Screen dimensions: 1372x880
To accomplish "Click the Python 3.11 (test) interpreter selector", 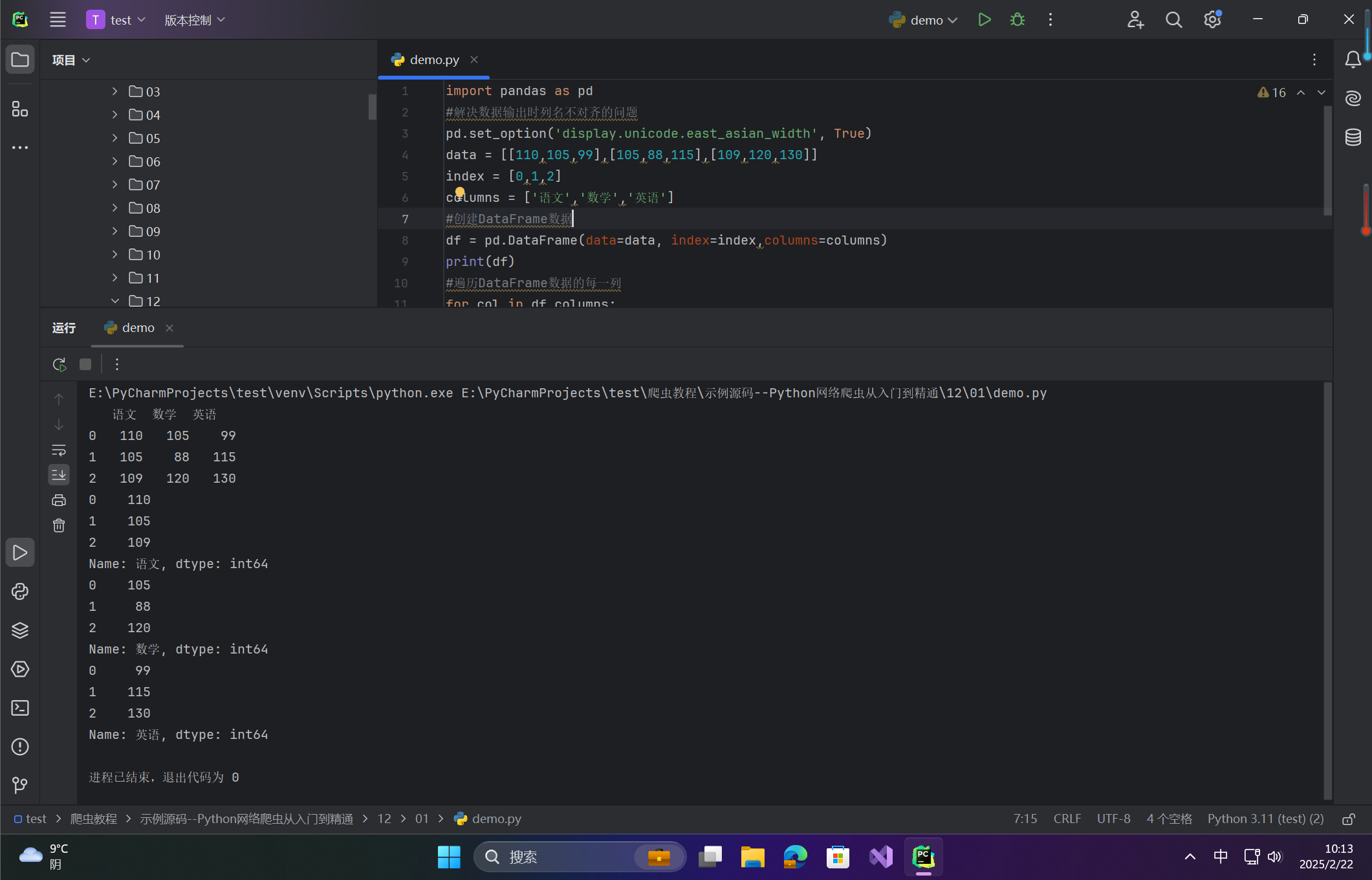I will [1265, 819].
